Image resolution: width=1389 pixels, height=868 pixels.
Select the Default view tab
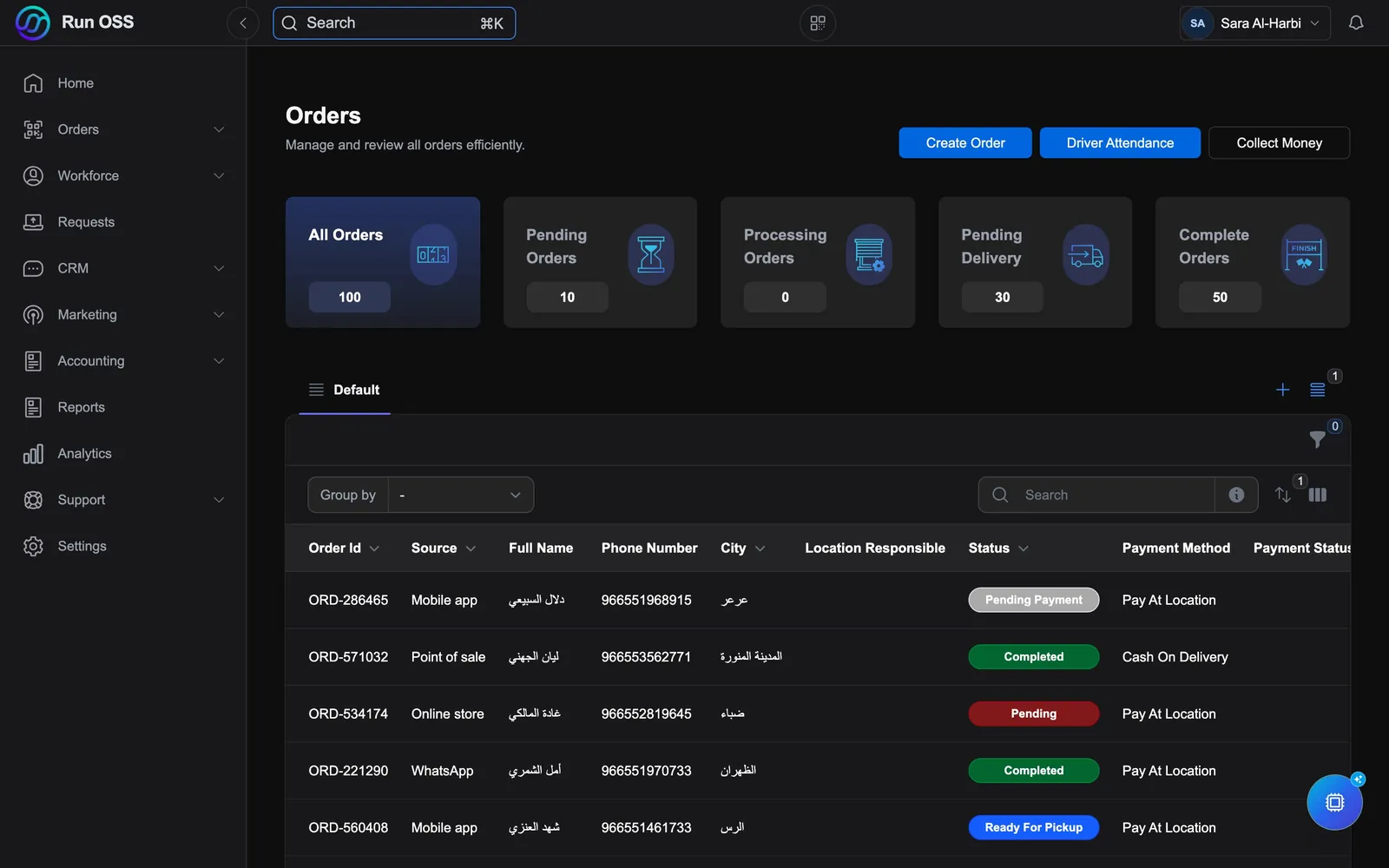345,390
